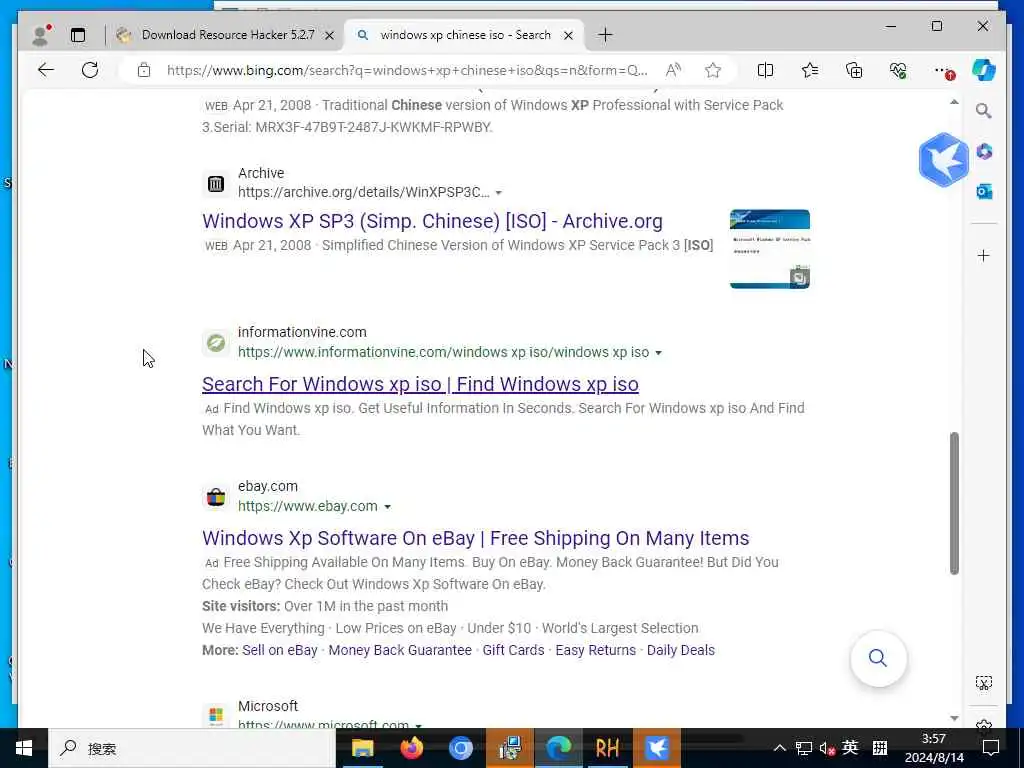Click scrollbar up arrow
1024x768 pixels.
(954, 103)
